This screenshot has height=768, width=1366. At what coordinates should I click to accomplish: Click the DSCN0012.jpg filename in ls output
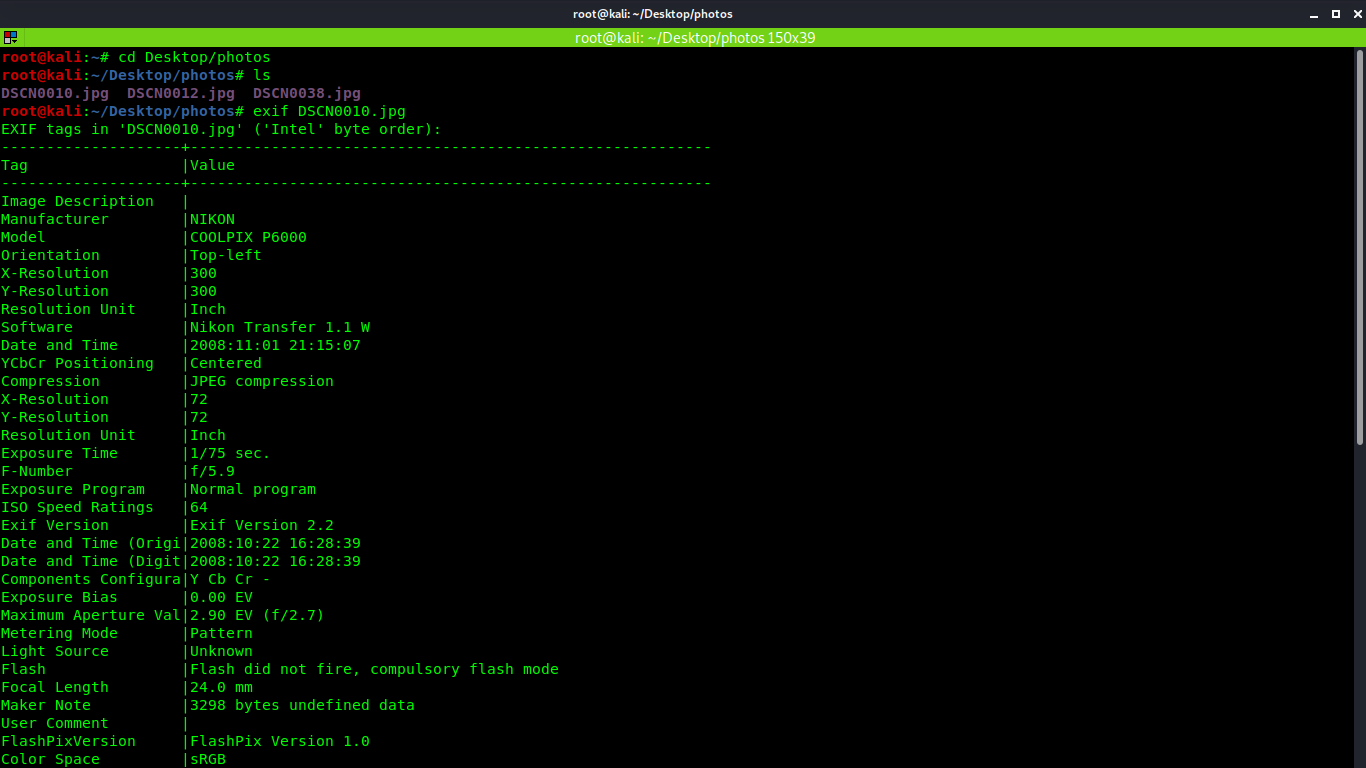[181, 93]
